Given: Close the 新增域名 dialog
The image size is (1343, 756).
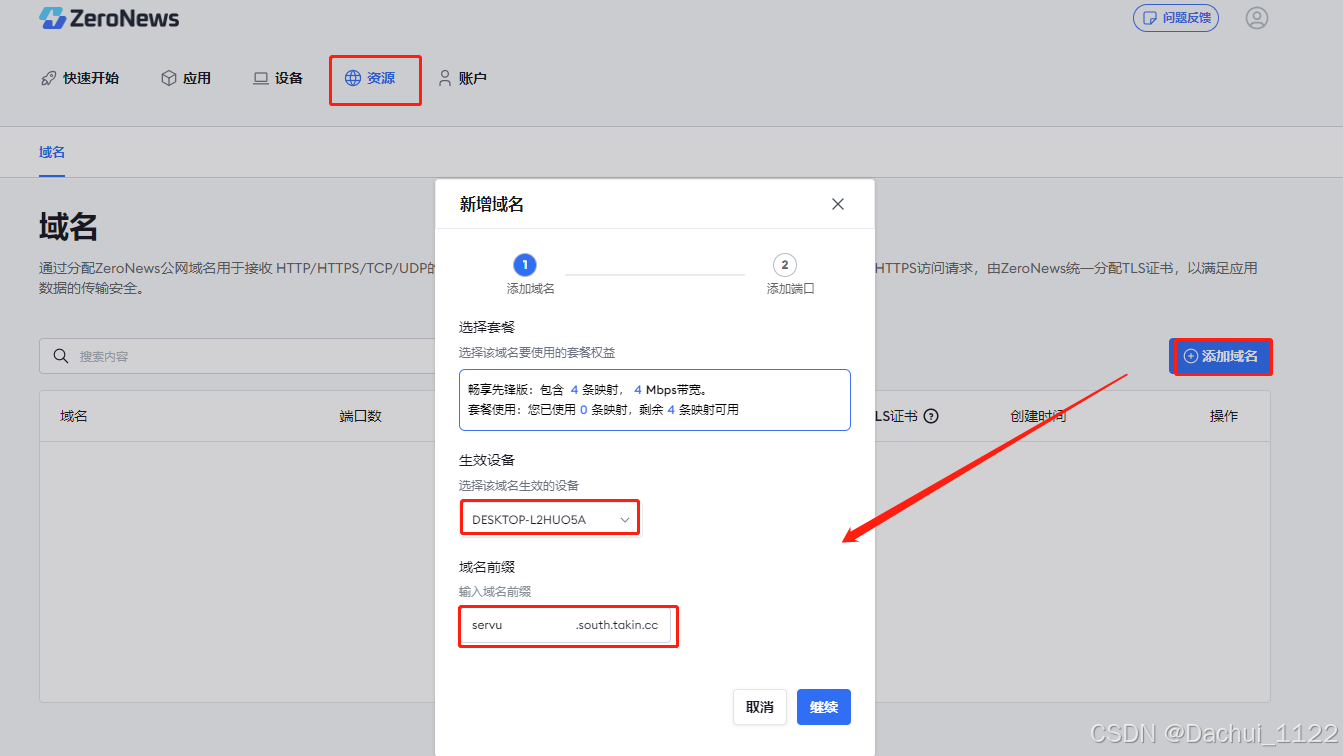Looking at the screenshot, I should [838, 204].
